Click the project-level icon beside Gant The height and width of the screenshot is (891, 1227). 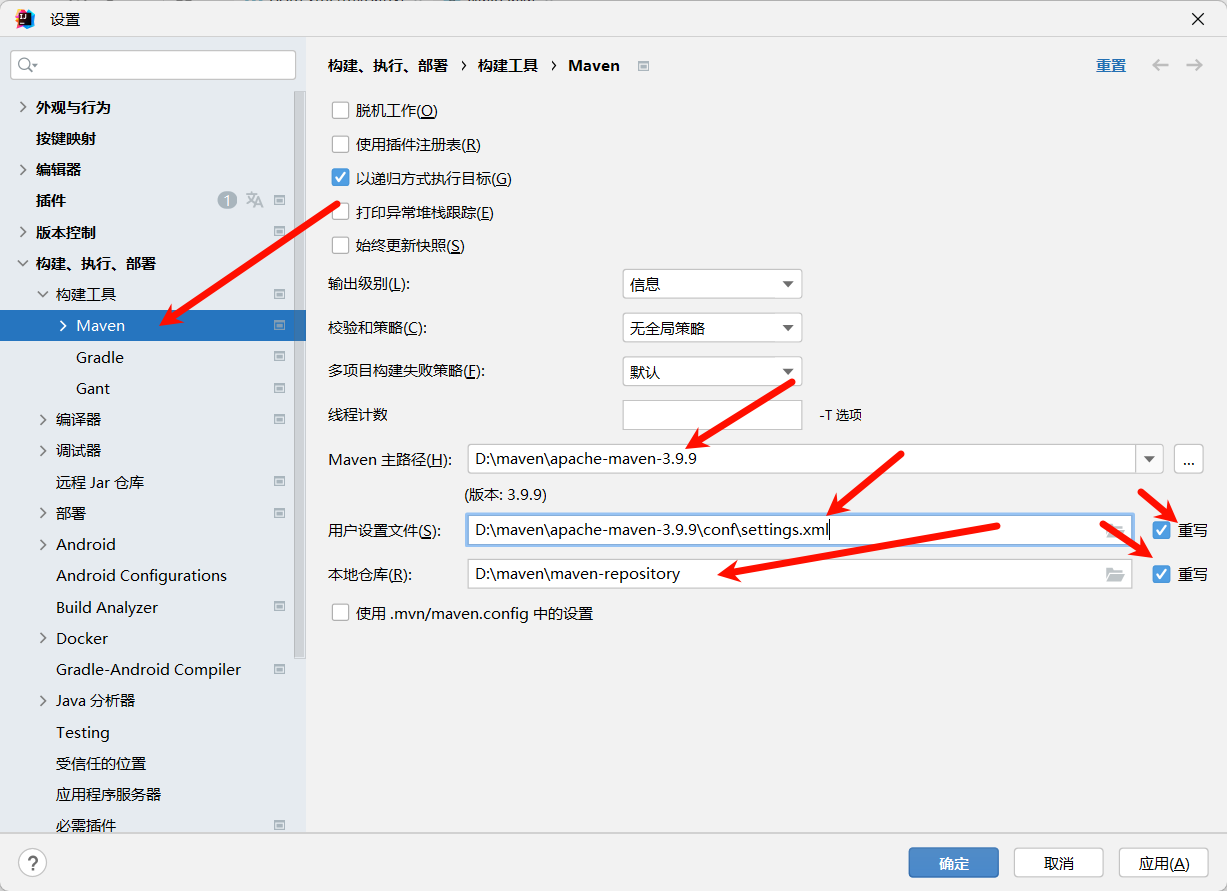(279, 388)
